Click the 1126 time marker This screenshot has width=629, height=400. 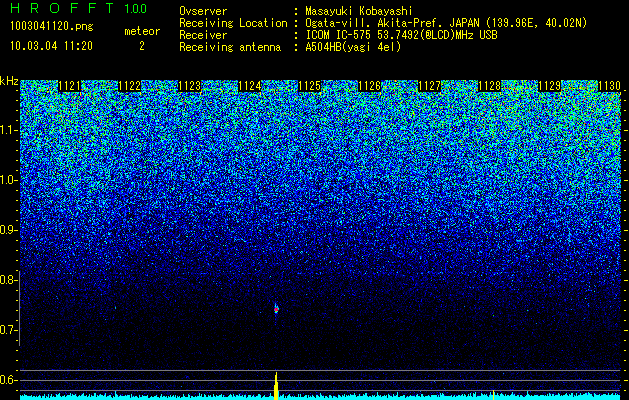coord(369,86)
